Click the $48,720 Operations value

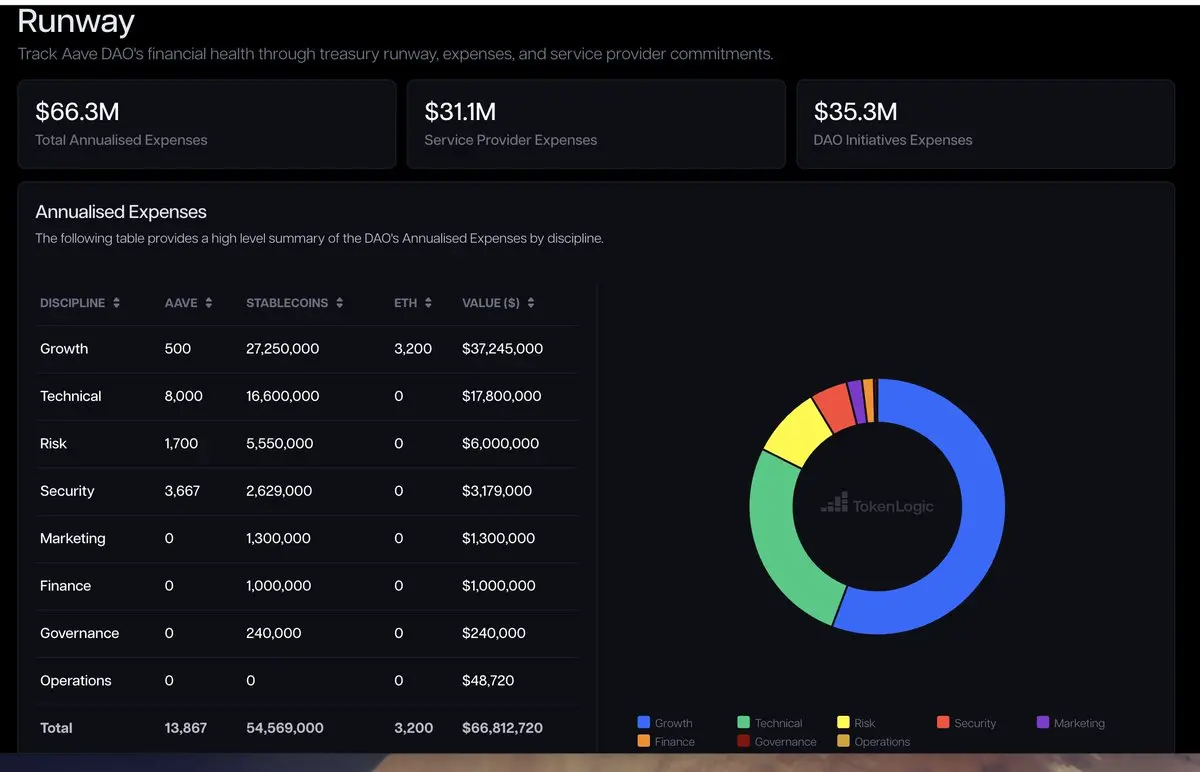click(488, 681)
